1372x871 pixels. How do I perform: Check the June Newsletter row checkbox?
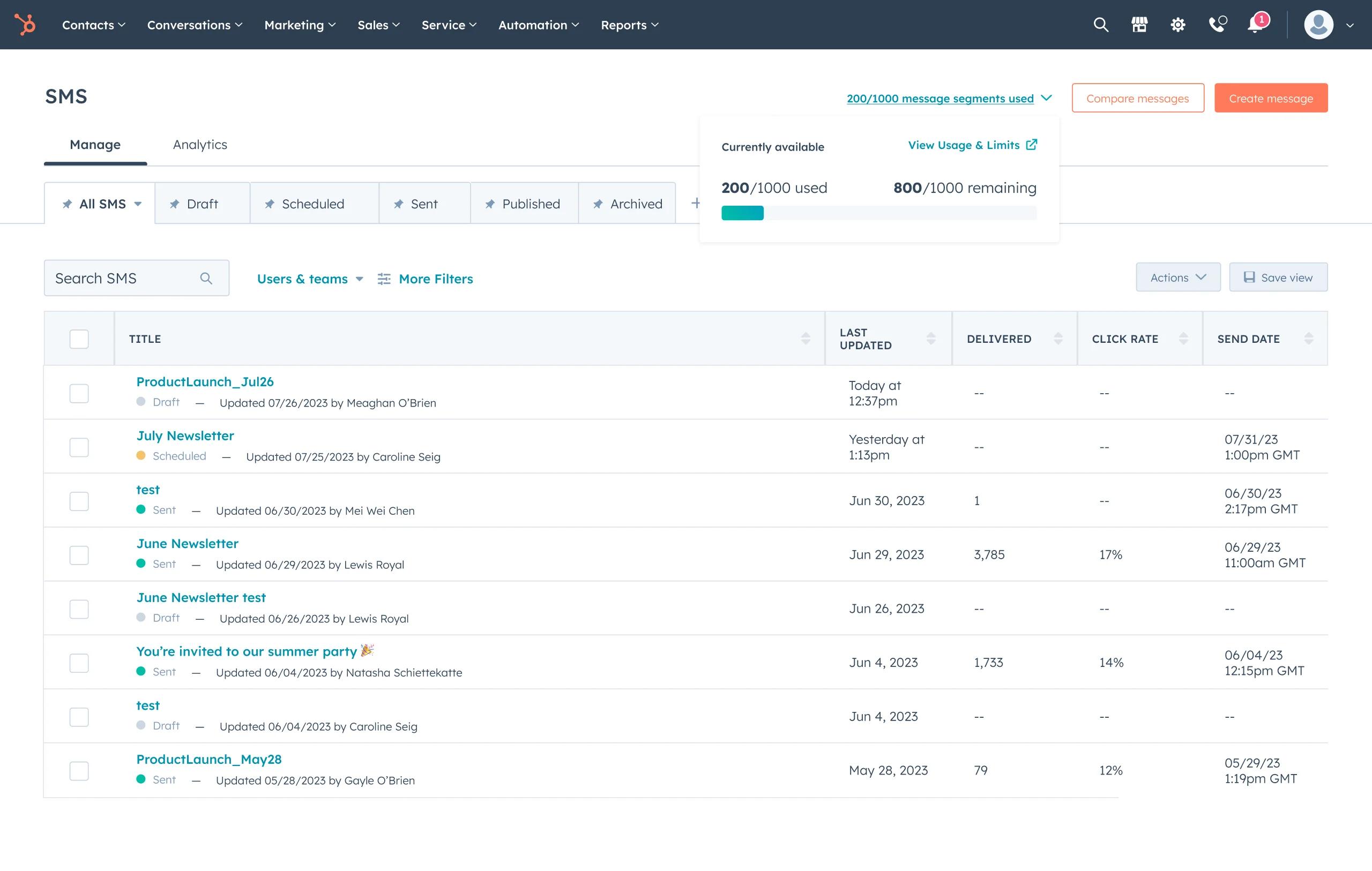click(x=79, y=555)
